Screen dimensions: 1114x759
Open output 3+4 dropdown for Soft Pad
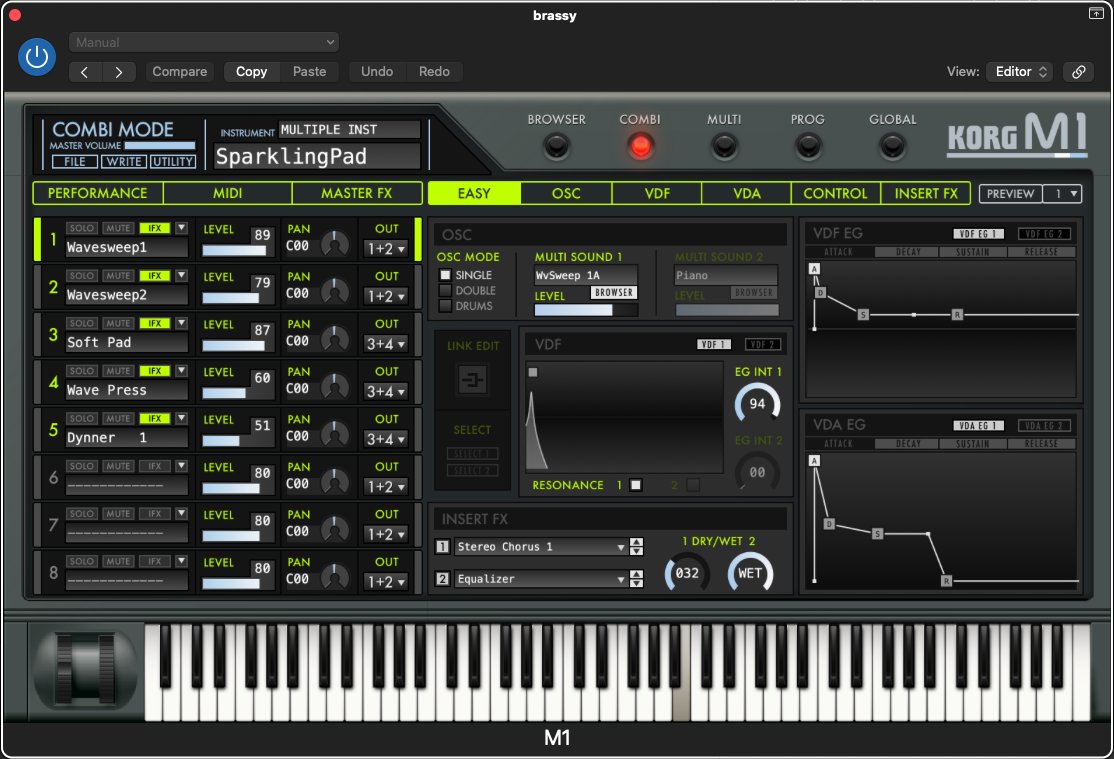click(386, 344)
